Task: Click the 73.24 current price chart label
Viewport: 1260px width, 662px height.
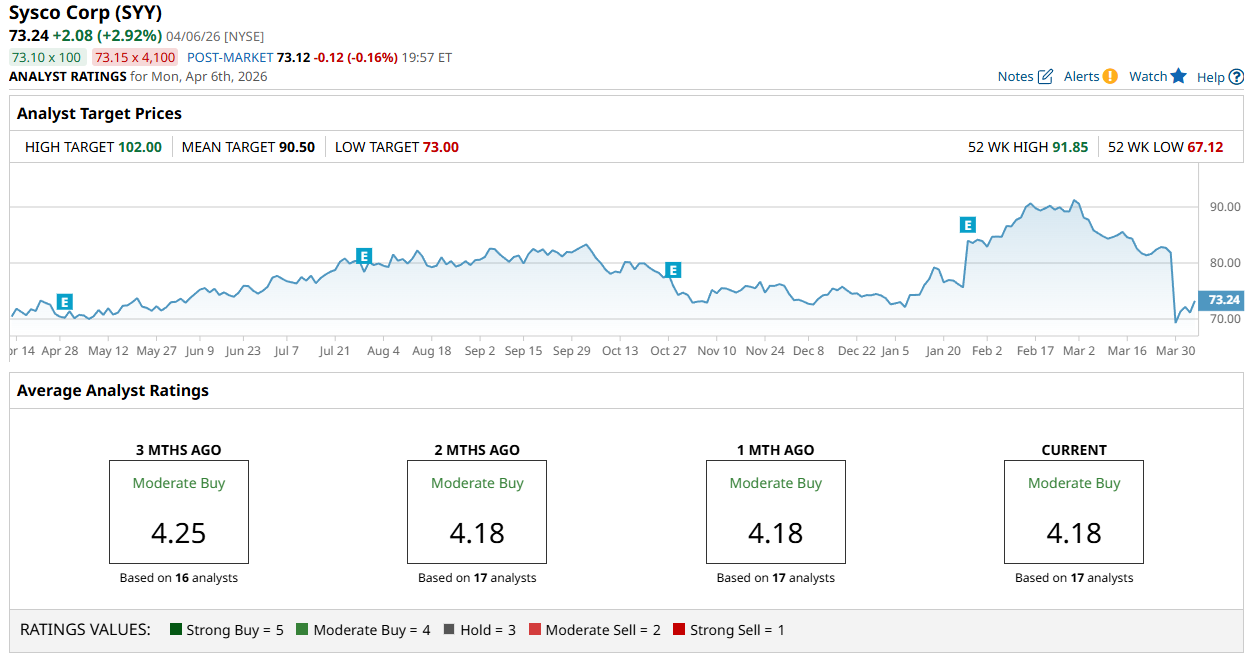Action: pos(1222,300)
